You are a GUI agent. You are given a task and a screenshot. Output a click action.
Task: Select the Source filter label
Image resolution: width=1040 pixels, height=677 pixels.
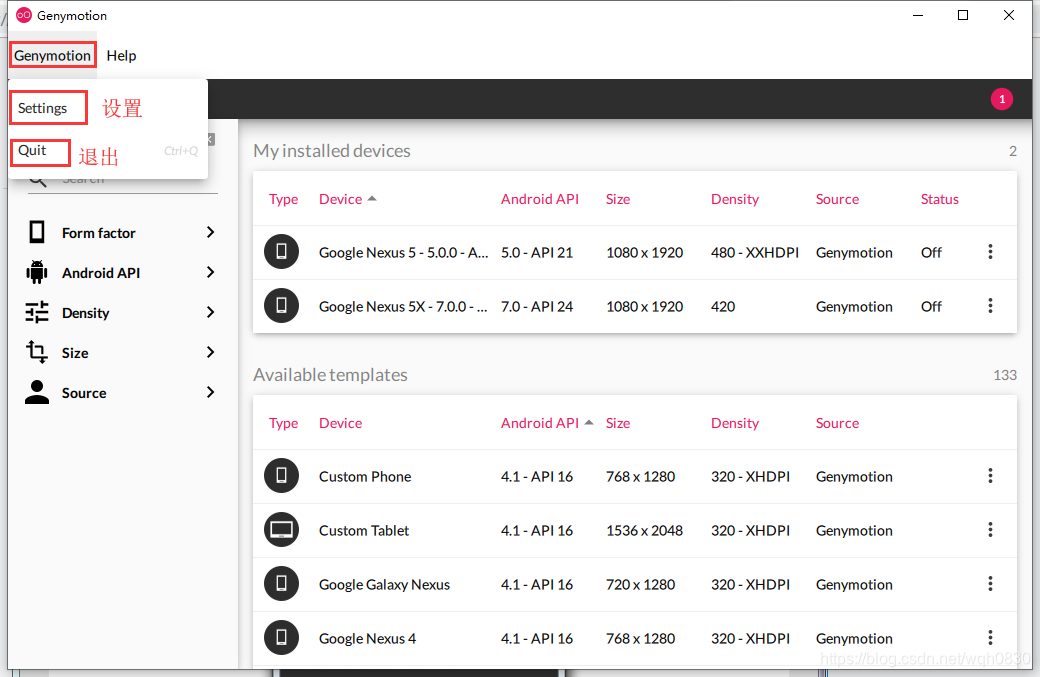click(84, 393)
